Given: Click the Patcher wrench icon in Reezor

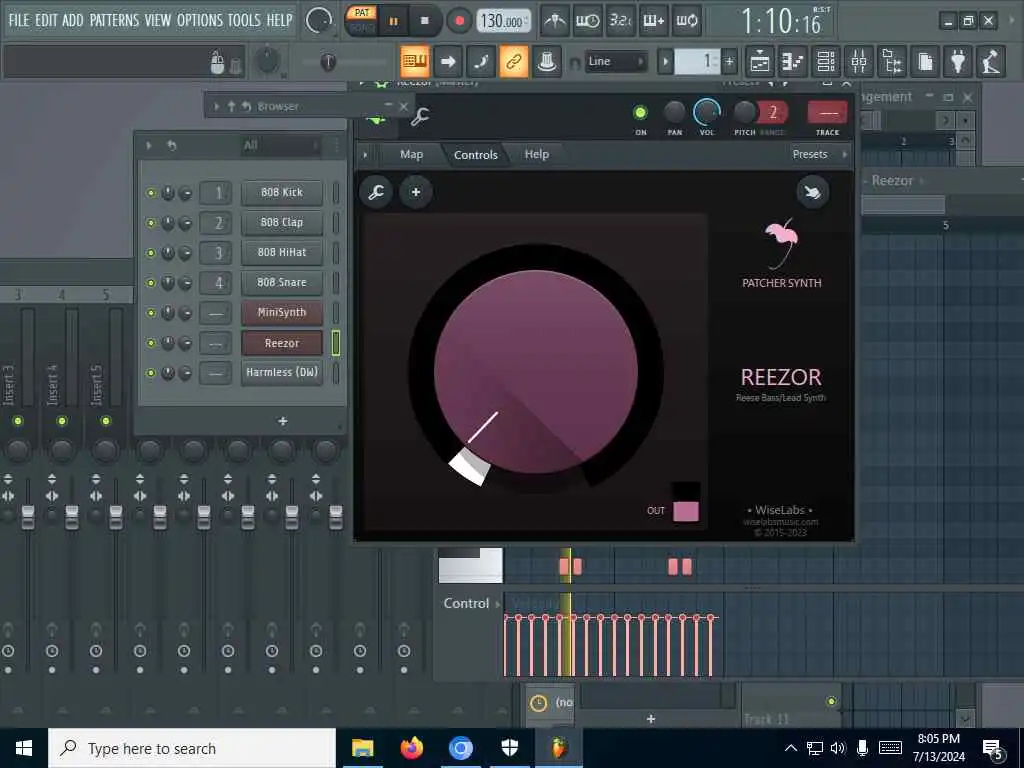Looking at the screenshot, I should (376, 192).
